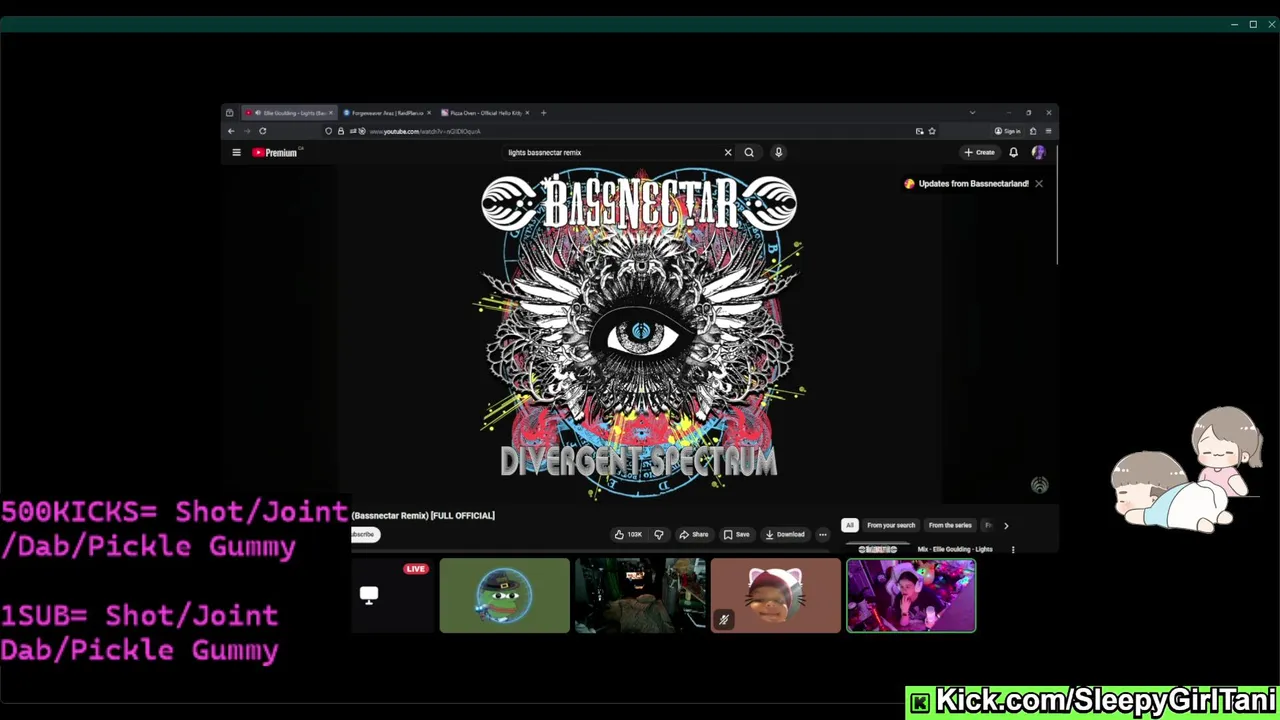Switch to the Pizza Oven Hello Kitty tab
1280x720 pixels.
click(x=484, y=113)
